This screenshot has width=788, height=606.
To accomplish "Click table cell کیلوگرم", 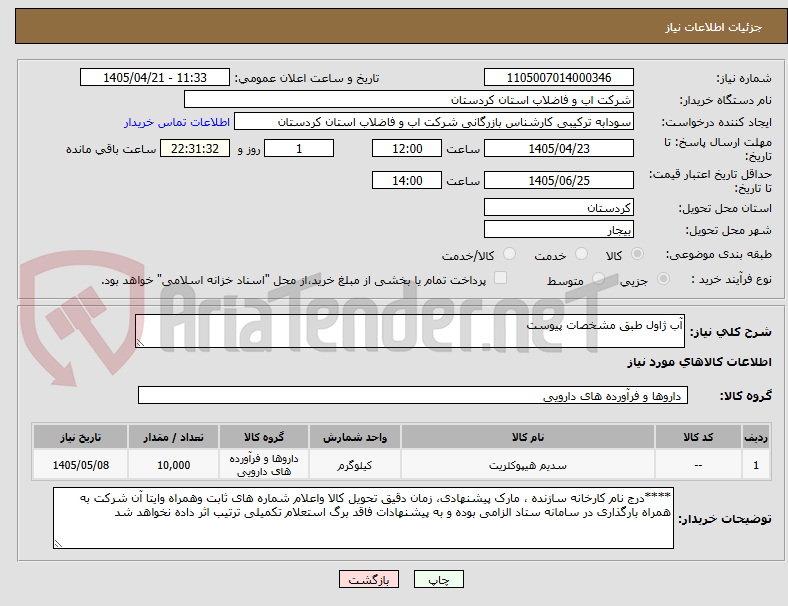I will point(355,465).
